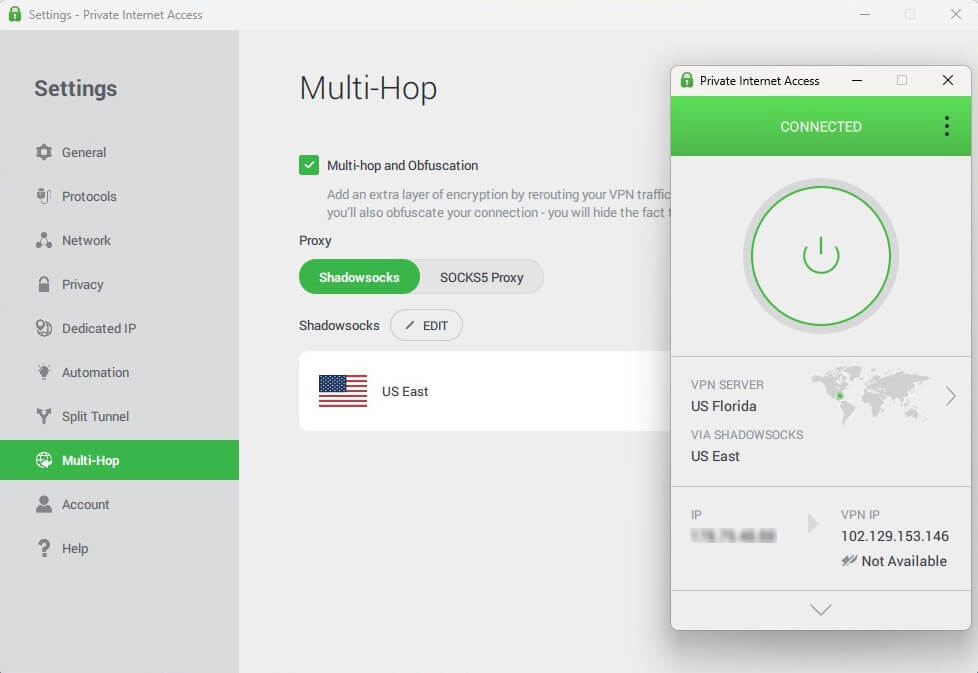Select the Shadowsocks proxy option

coord(359,277)
